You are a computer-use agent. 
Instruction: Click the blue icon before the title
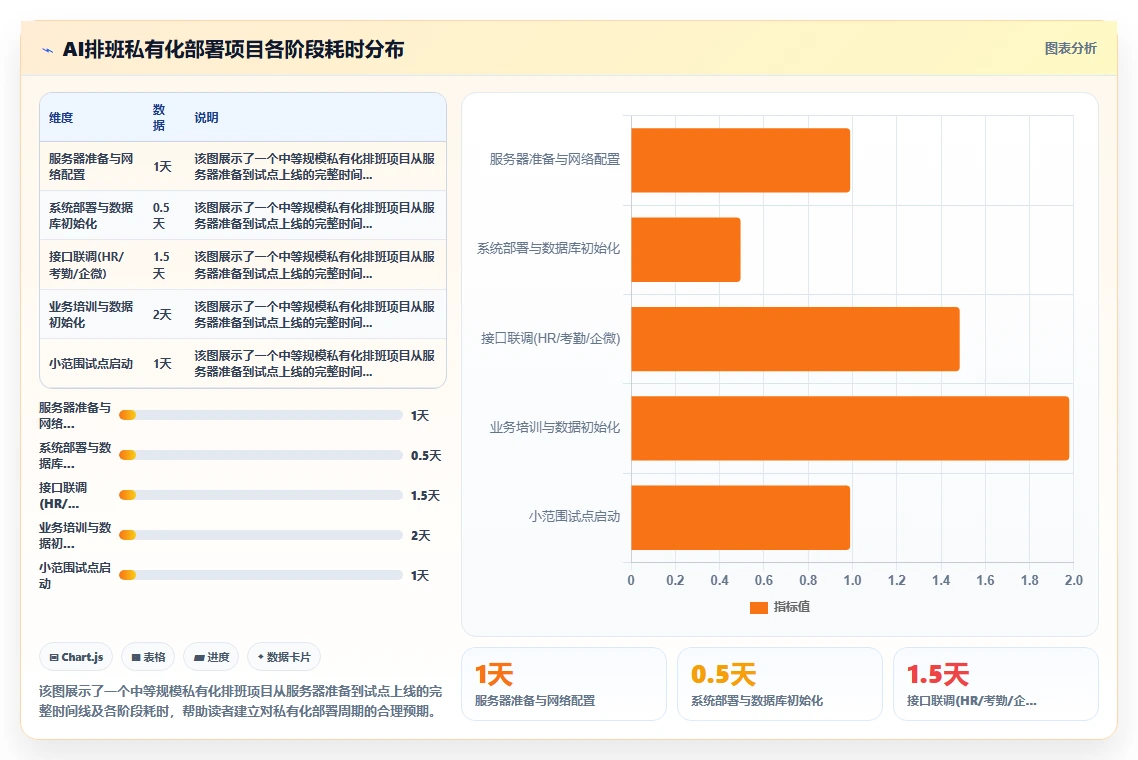(x=48, y=50)
